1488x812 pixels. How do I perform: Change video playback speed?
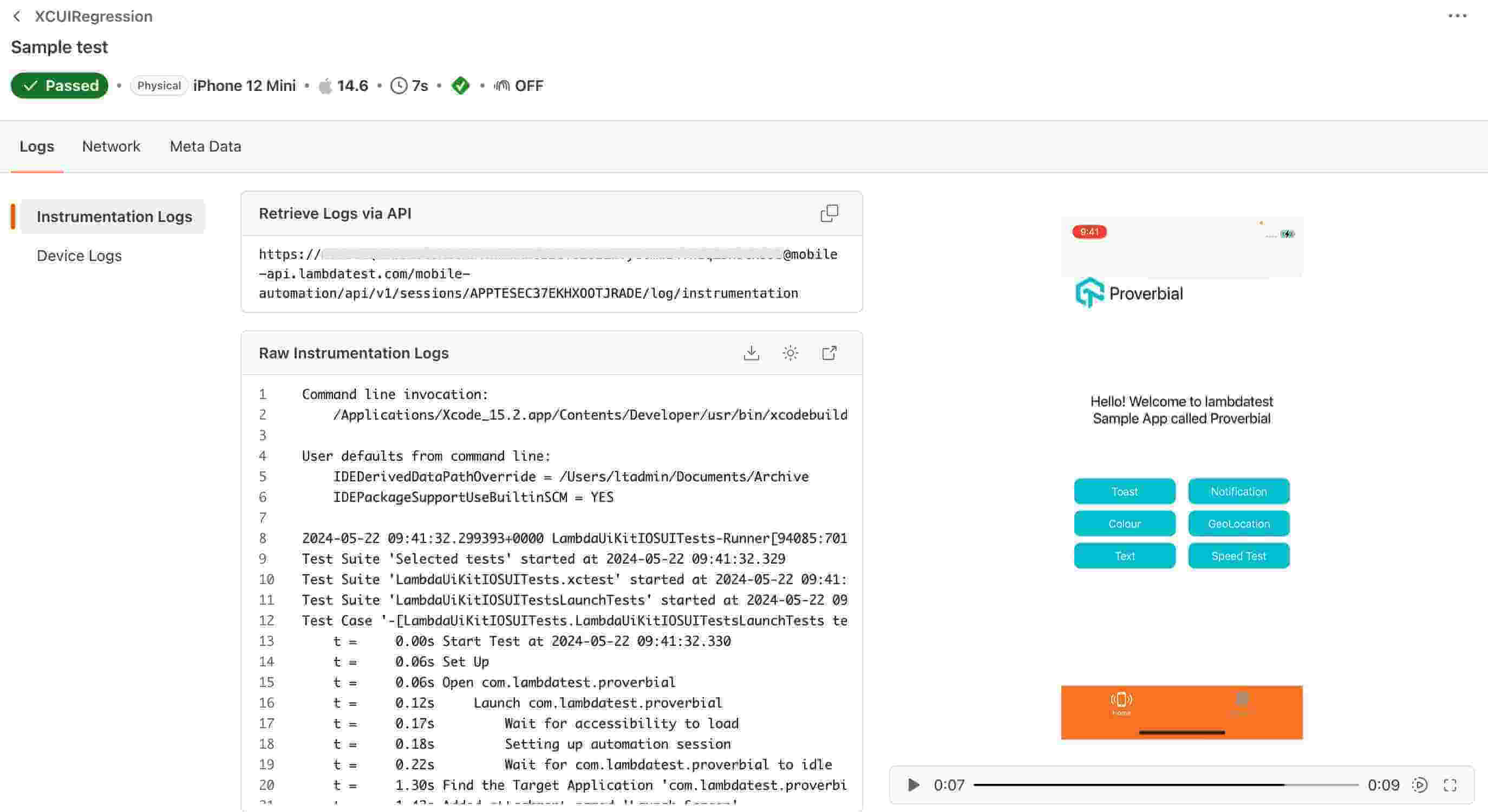point(1419,785)
